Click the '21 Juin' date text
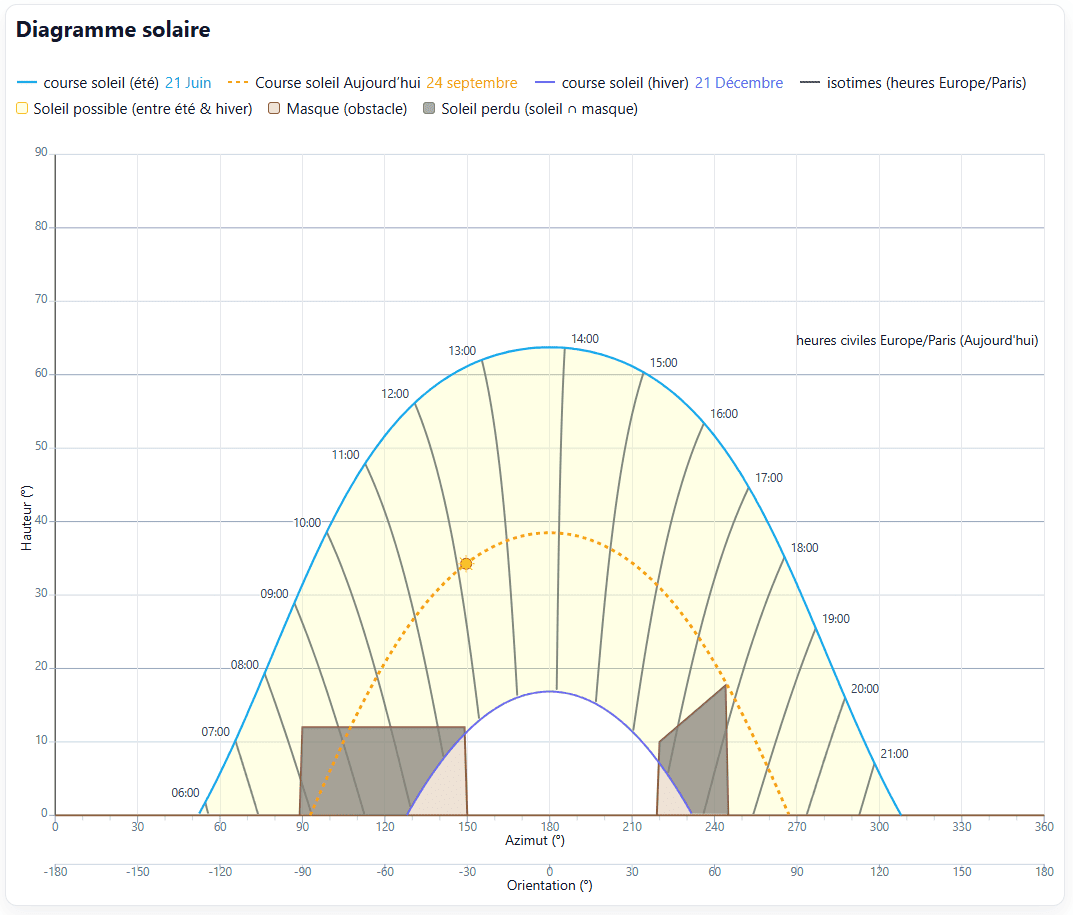 (x=188, y=83)
